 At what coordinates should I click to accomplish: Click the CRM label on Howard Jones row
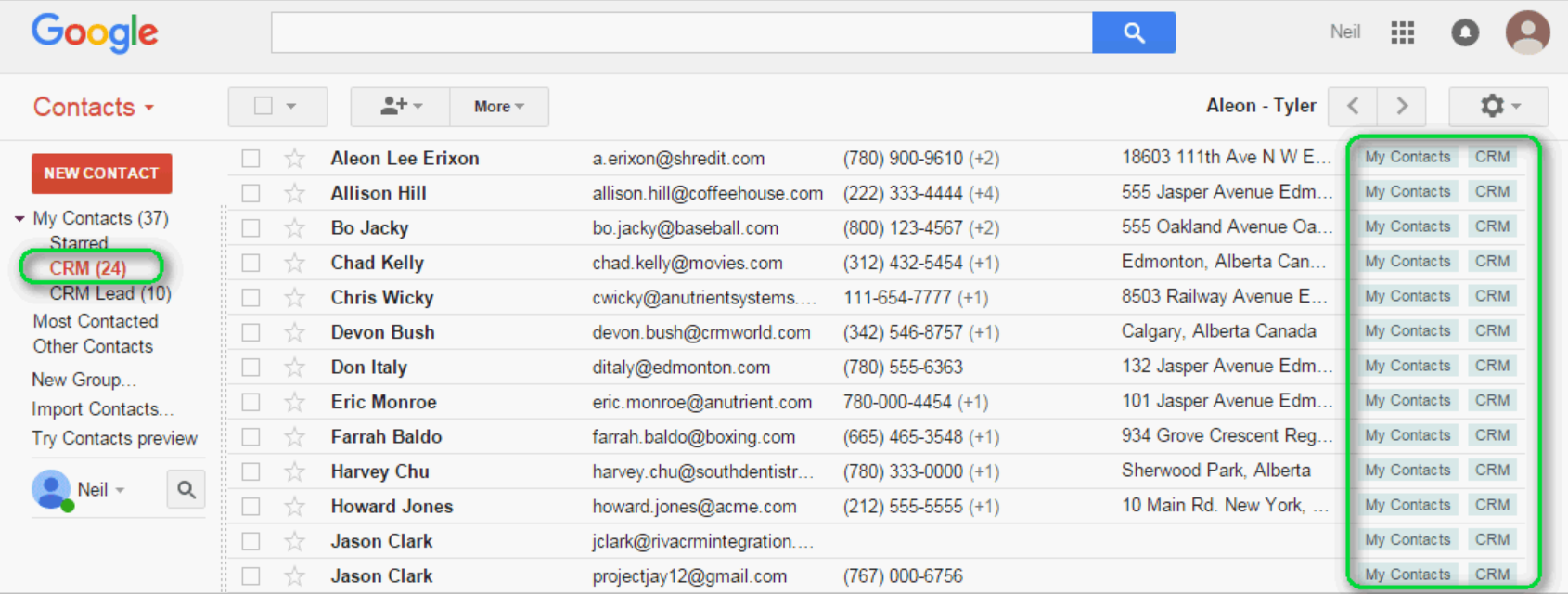1492,505
